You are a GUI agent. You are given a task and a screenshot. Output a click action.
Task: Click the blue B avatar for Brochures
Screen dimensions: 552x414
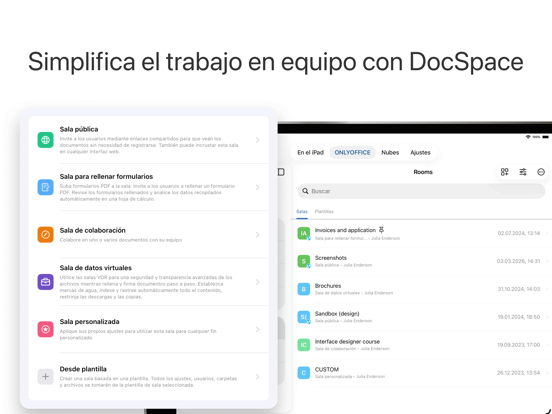click(x=303, y=289)
